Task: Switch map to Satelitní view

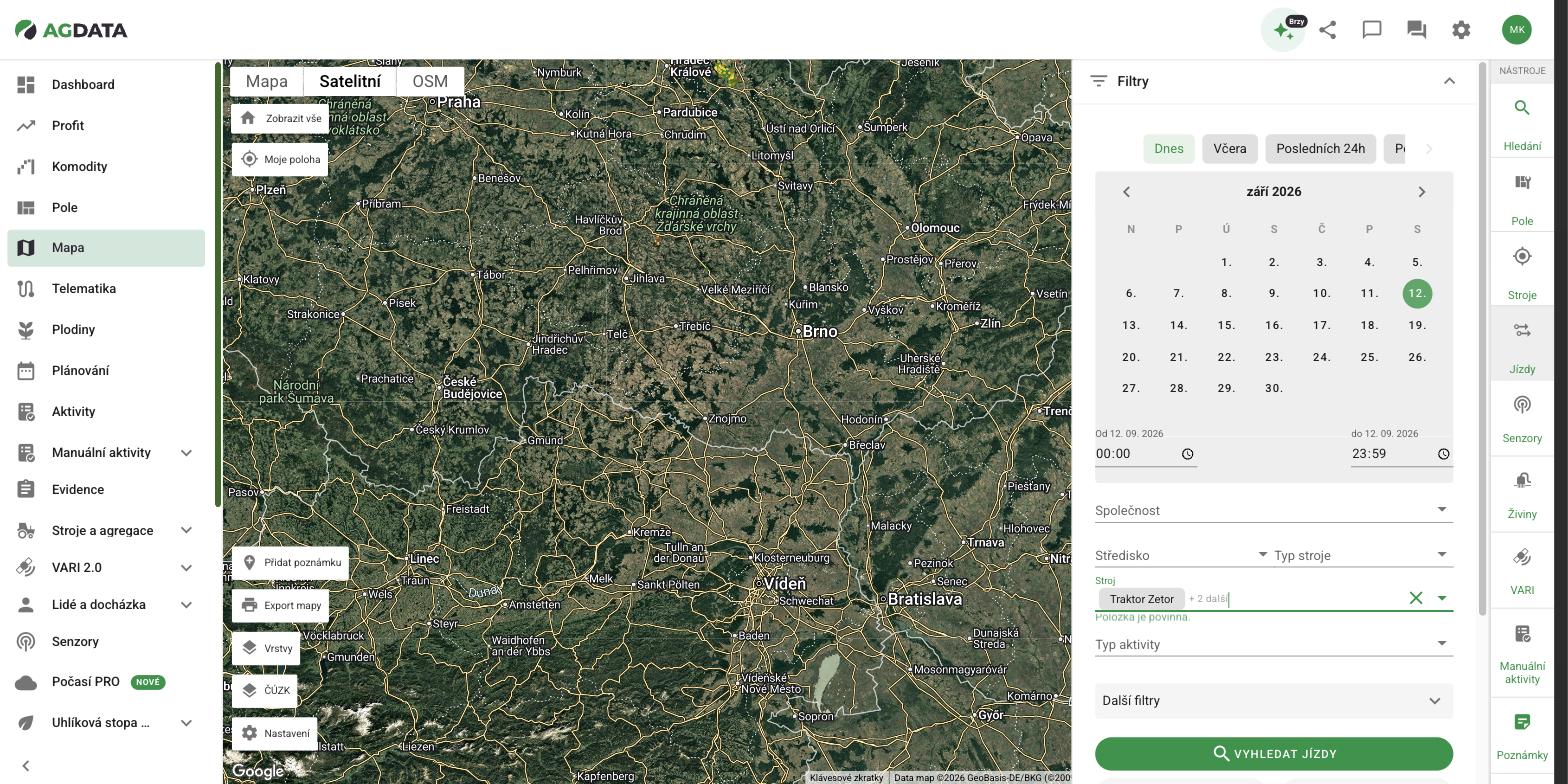Action: click(350, 81)
